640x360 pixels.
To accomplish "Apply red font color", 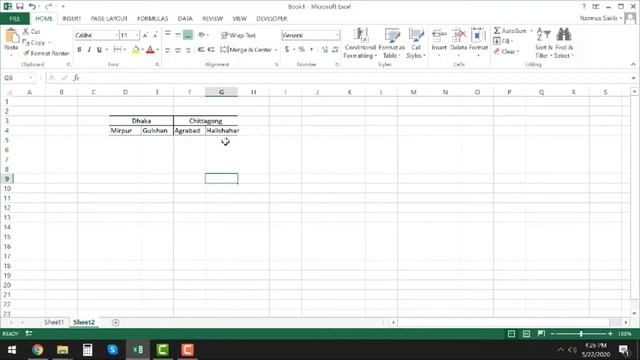I will 150,49.
